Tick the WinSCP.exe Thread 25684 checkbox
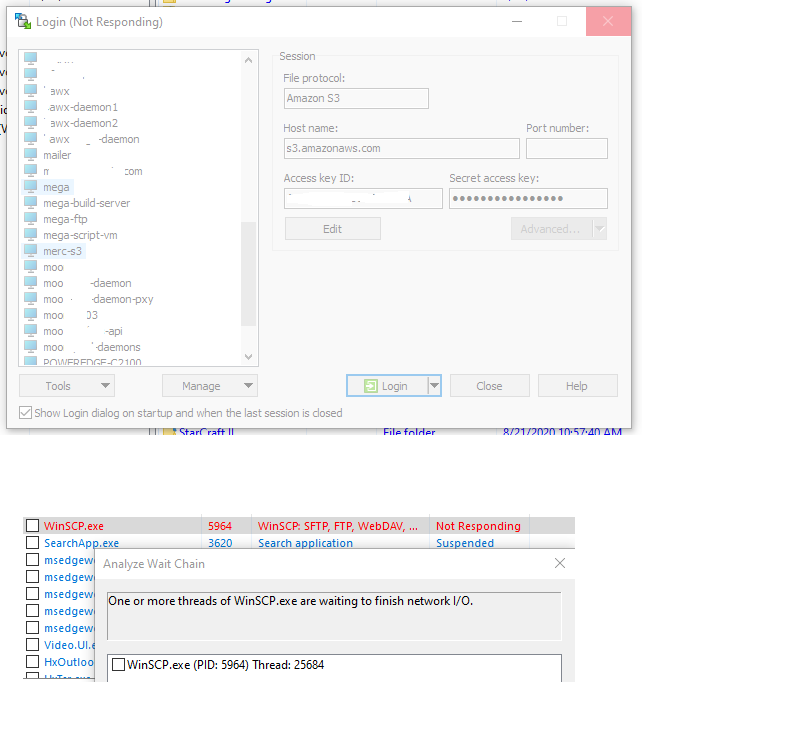The height and width of the screenshot is (736, 790). [x=119, y=665]
